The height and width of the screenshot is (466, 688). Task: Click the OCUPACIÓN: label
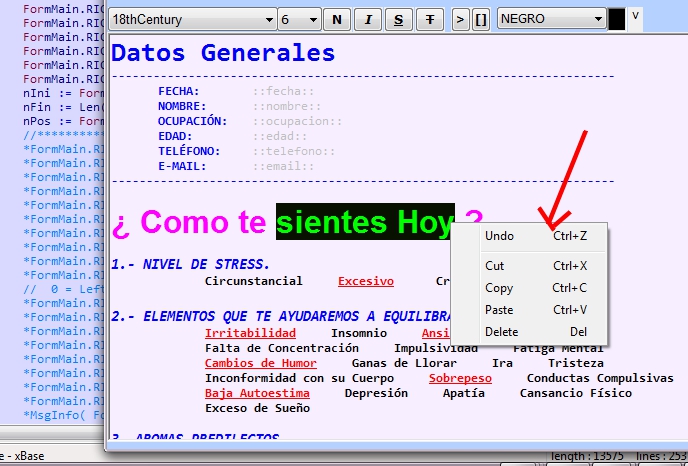[193, 121]
